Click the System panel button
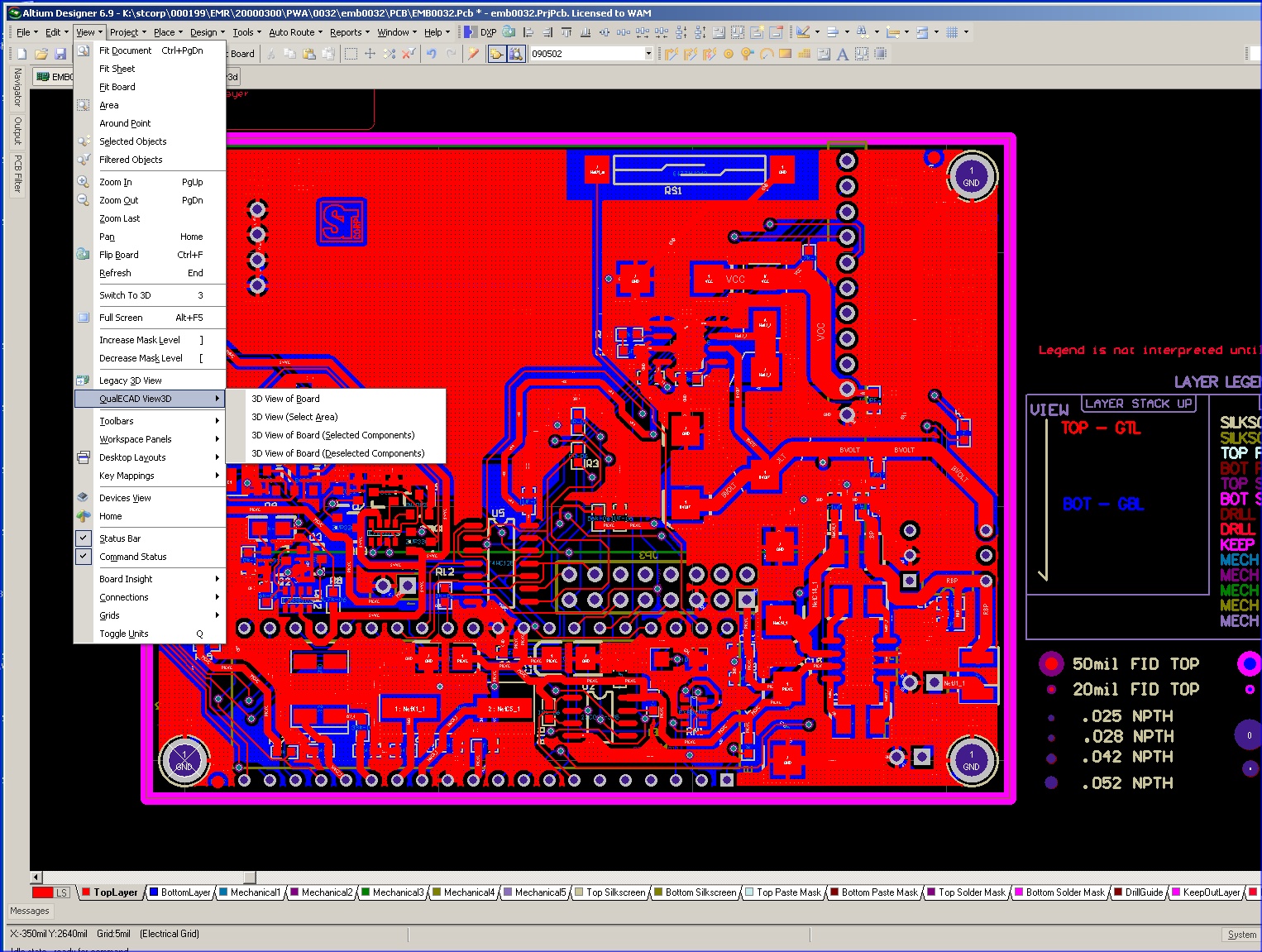Screen dimensions: 1262x952 (x=1241, y=934)
